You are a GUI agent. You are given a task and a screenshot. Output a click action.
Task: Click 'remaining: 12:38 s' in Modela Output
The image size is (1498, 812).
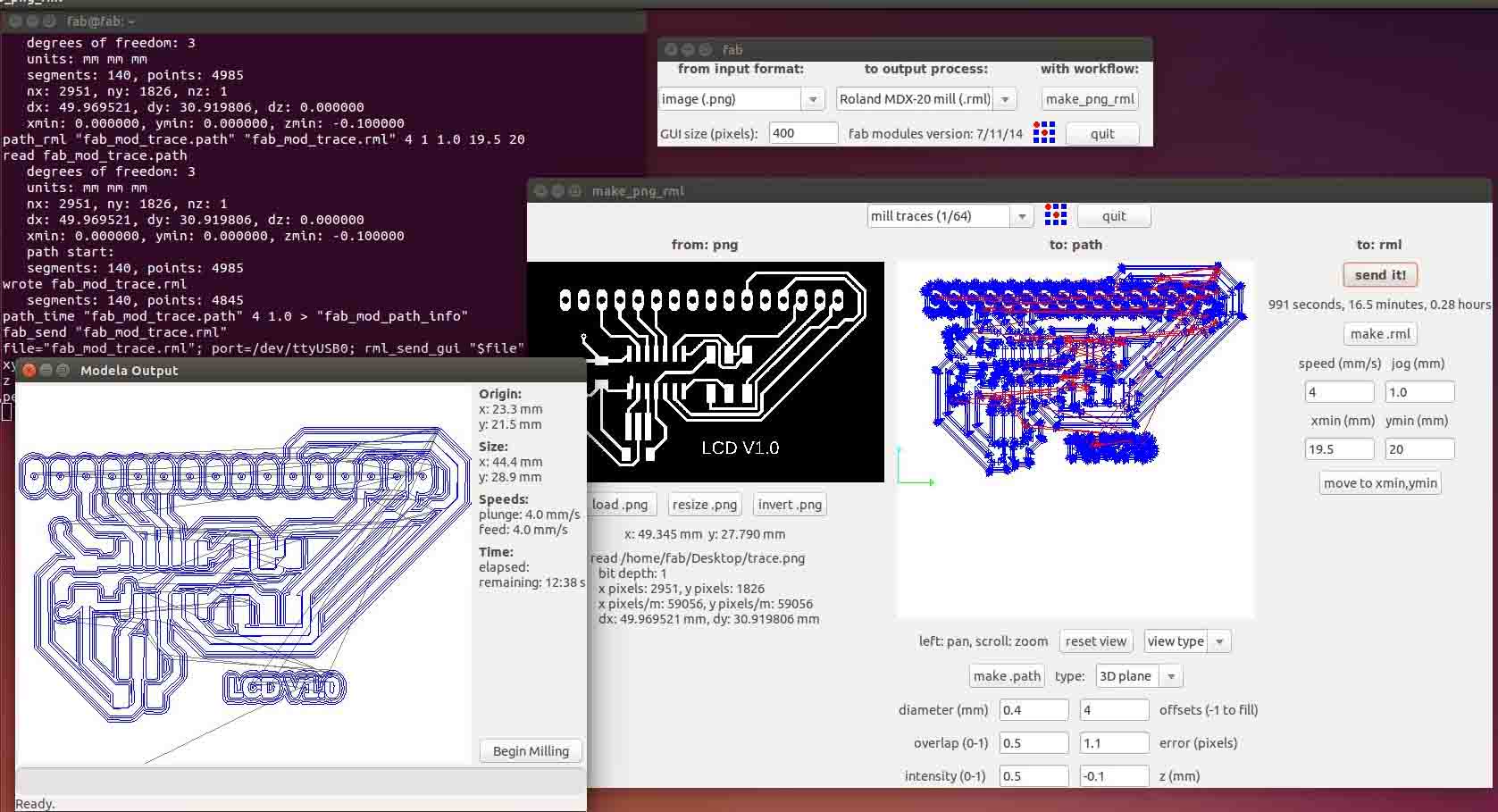tap(531, 582)
